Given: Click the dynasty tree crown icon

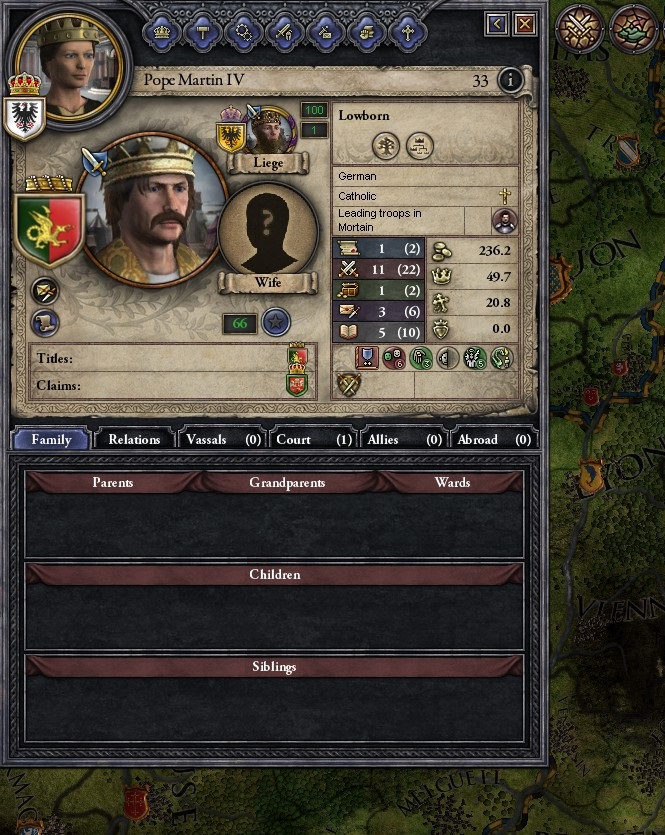Looking at the screenshot, I should tap(420, 146).
